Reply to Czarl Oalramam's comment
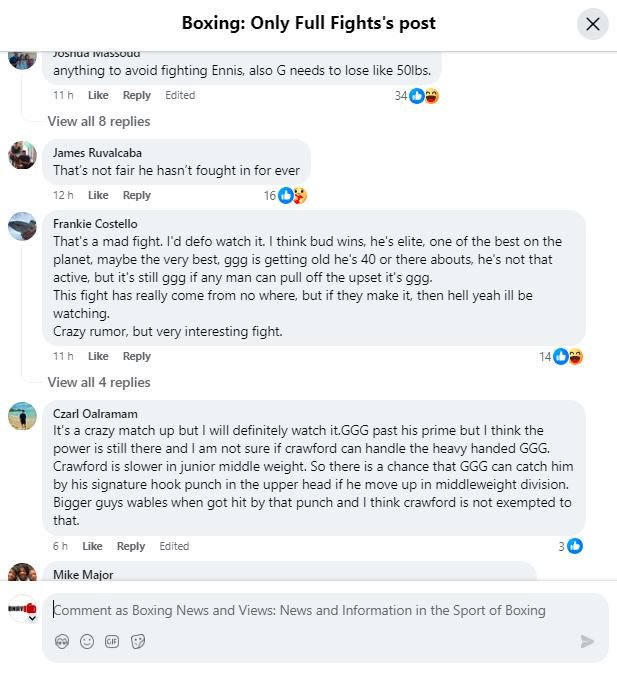617x675 pixels. click(x=131, y=546)
